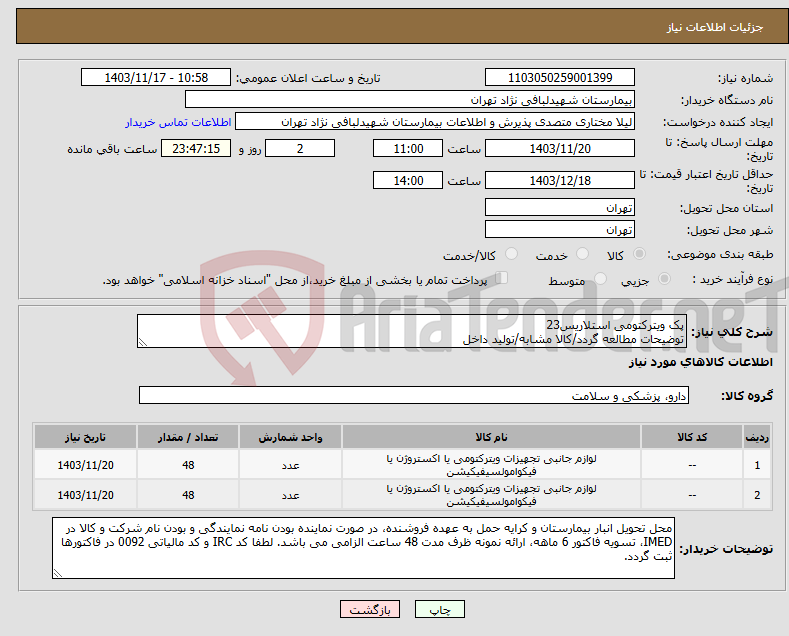Screen dimensions: 789x636
Task: Click the date 1403/11/20 in row 1
Action: (x=86, y=465)
